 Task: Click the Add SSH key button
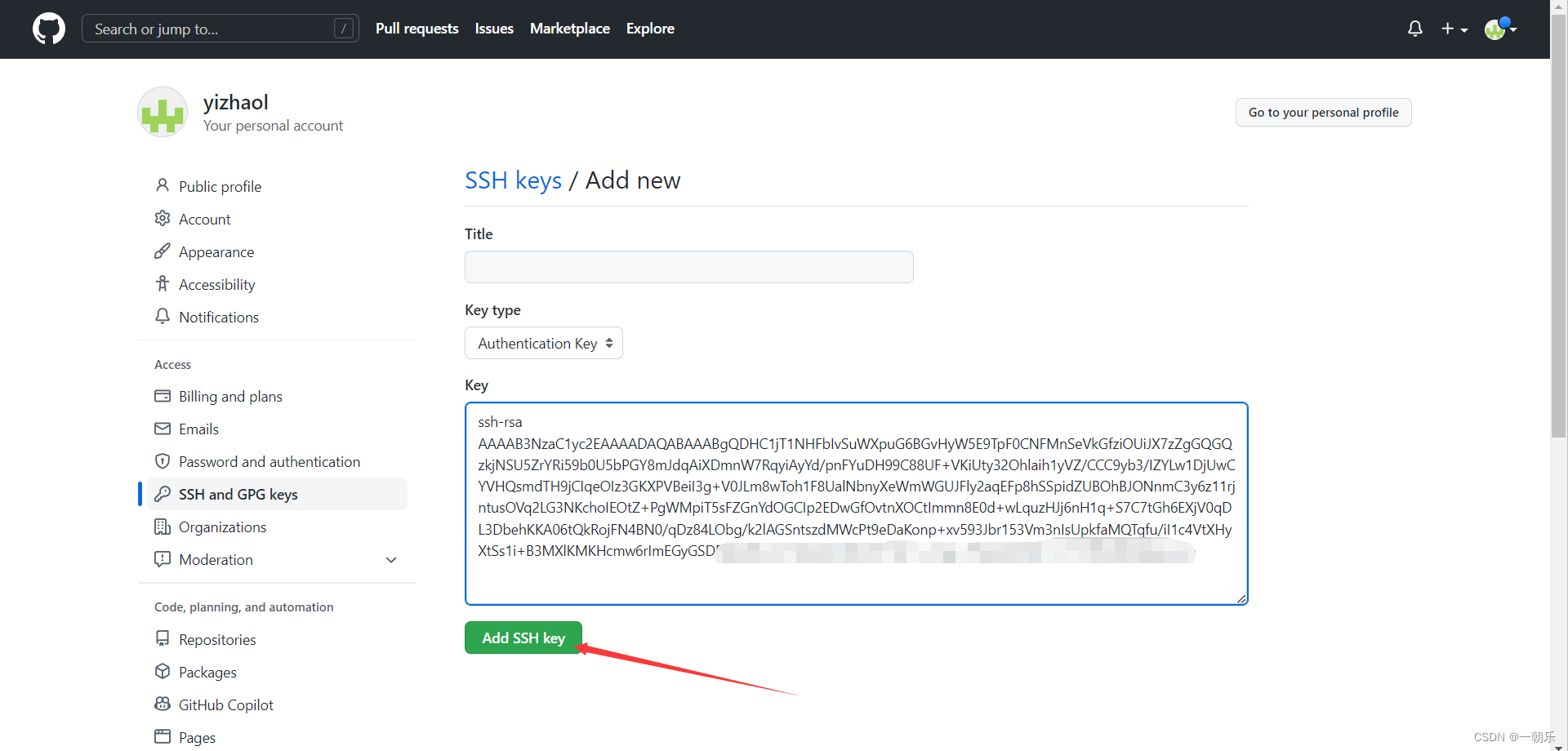click(x=523, y=638)
